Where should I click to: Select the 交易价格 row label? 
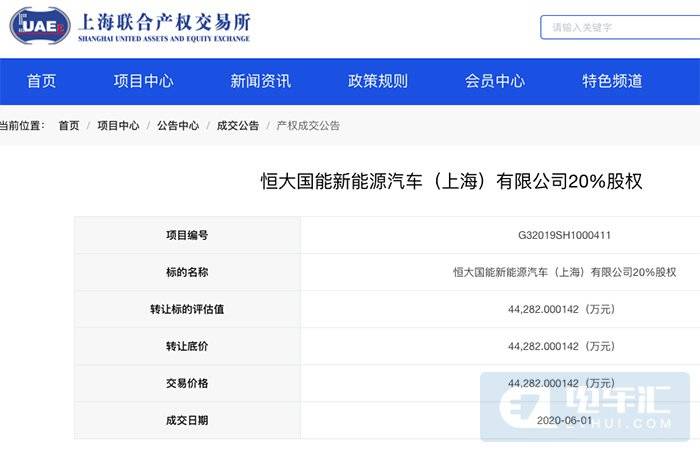[187, 383]
